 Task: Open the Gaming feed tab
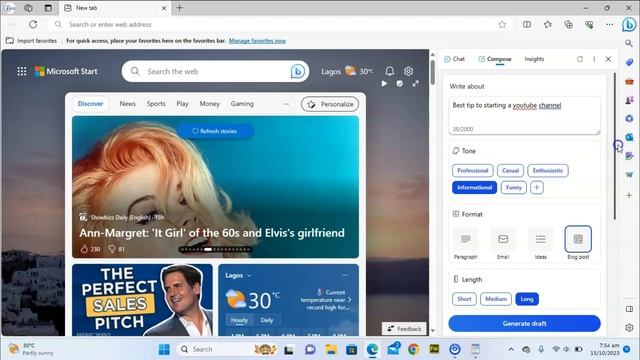tap(242, 104)
